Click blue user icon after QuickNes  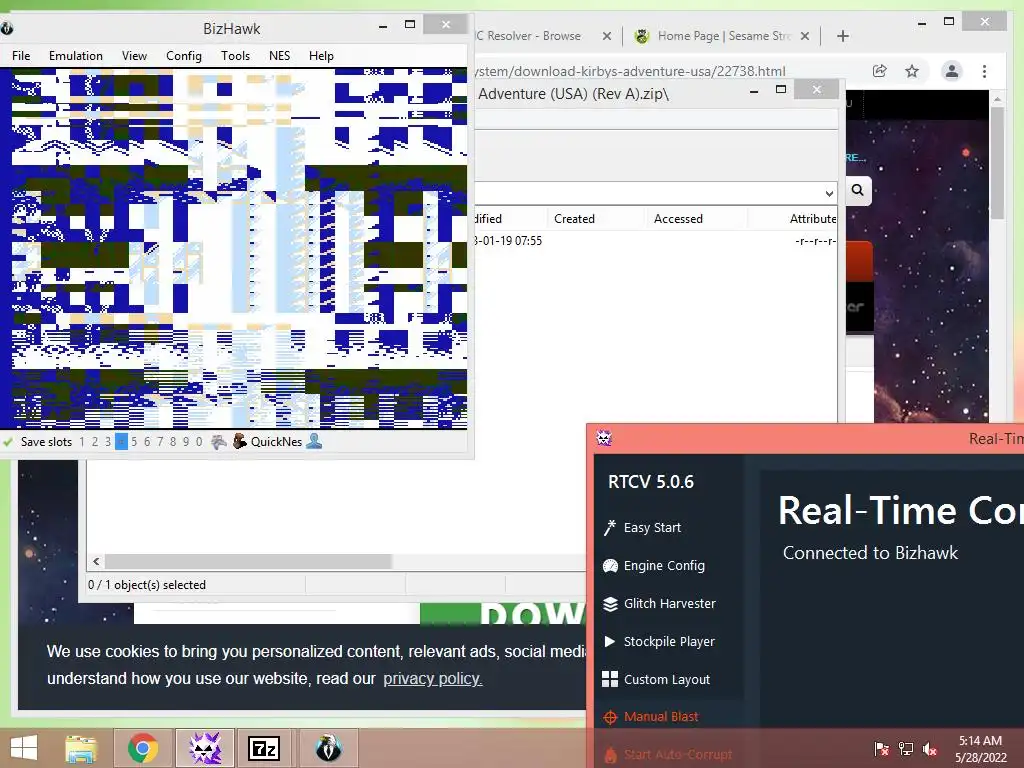(314, 441)
